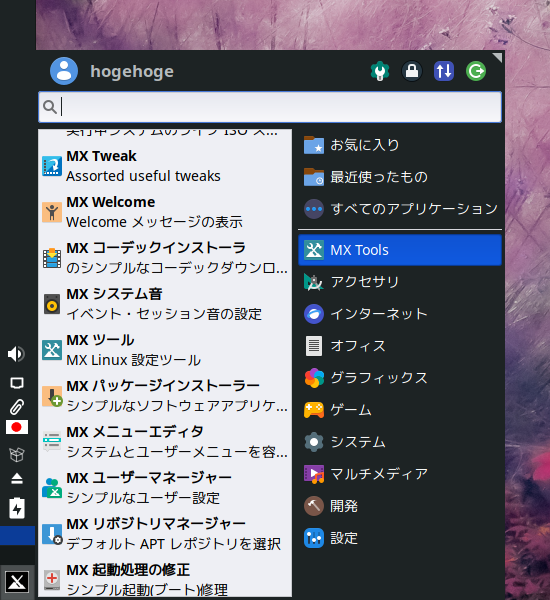Open MX システム音 settings
This screenshot has width=550, height=600.
165,304
